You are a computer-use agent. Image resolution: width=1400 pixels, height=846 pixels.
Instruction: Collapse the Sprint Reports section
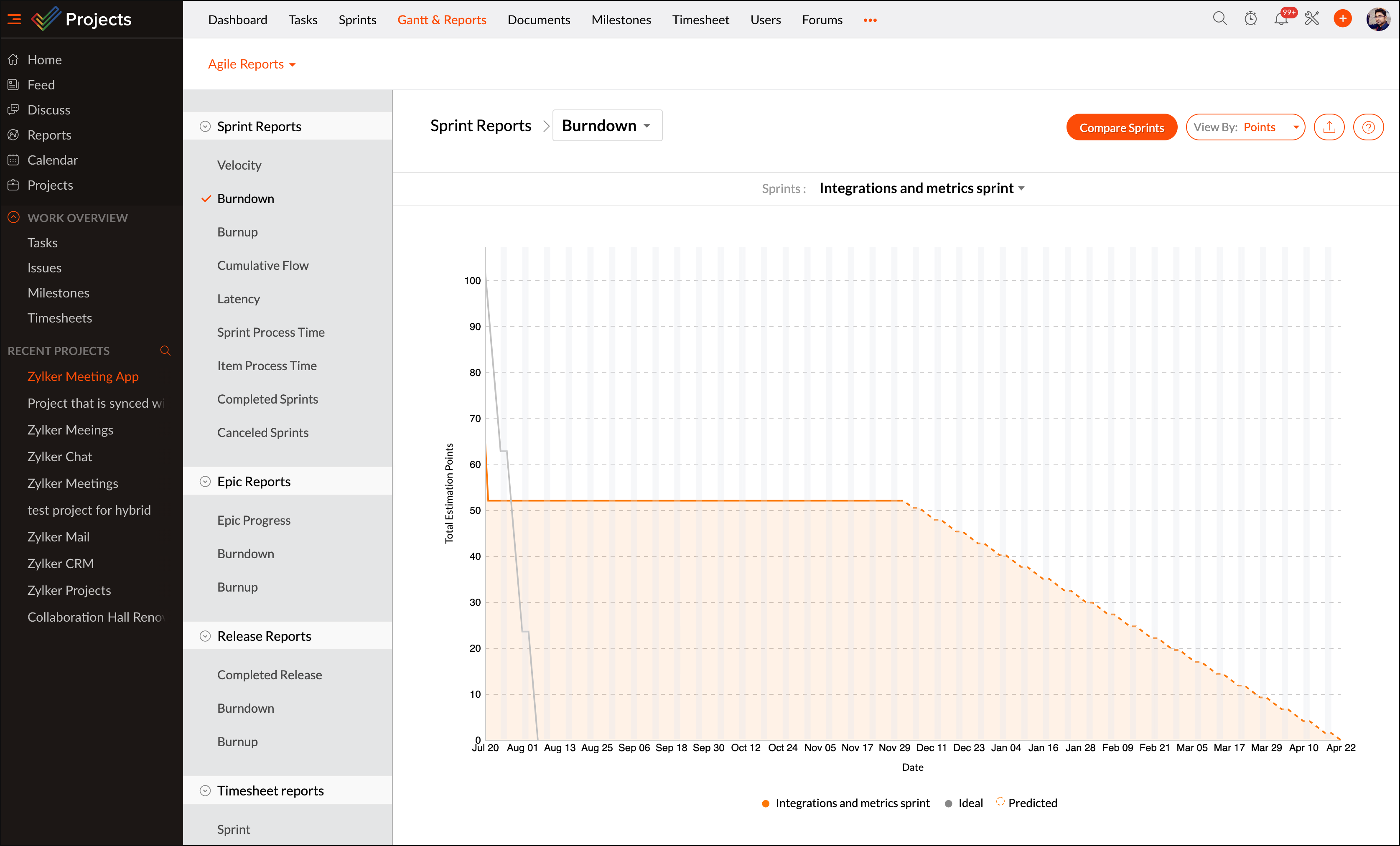coord(205,126)
